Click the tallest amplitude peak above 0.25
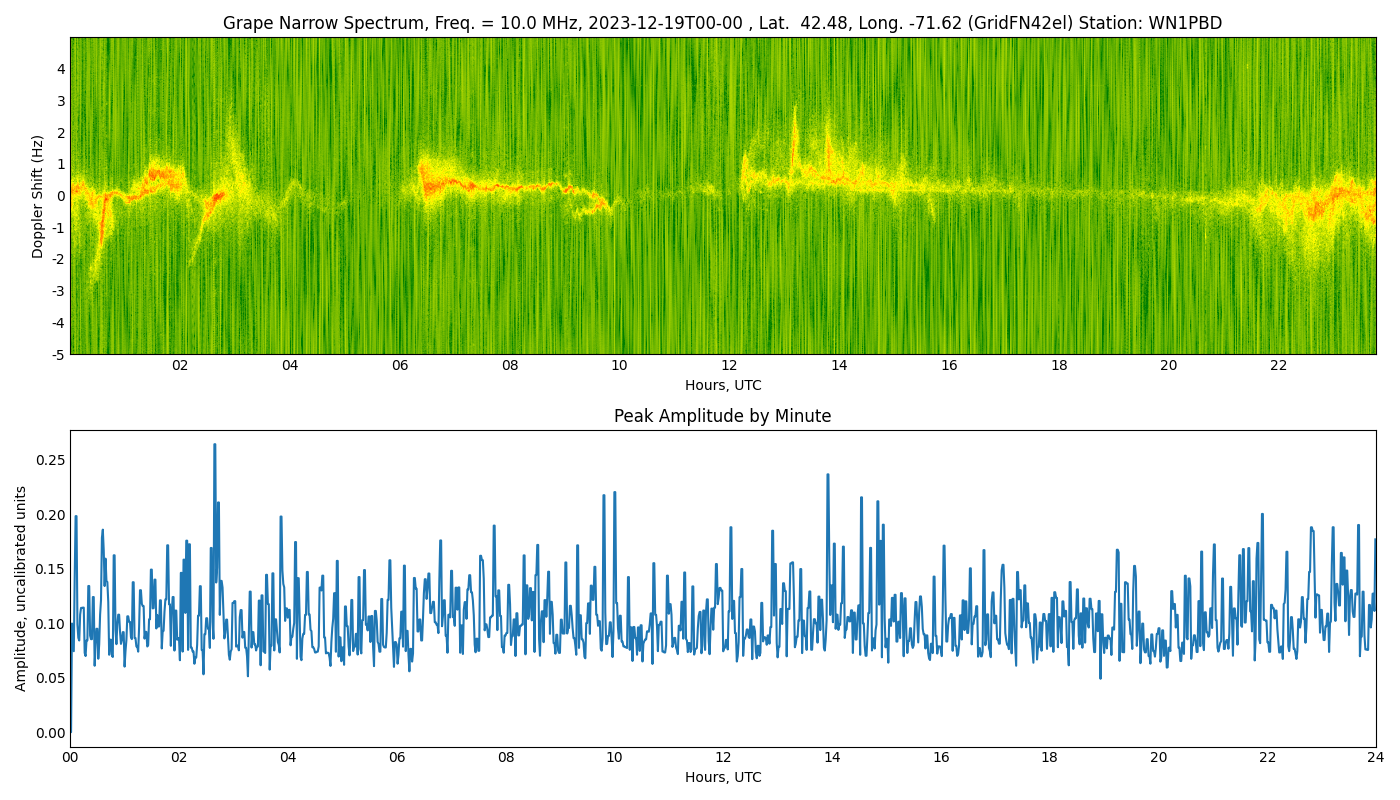 coord(214,446)
